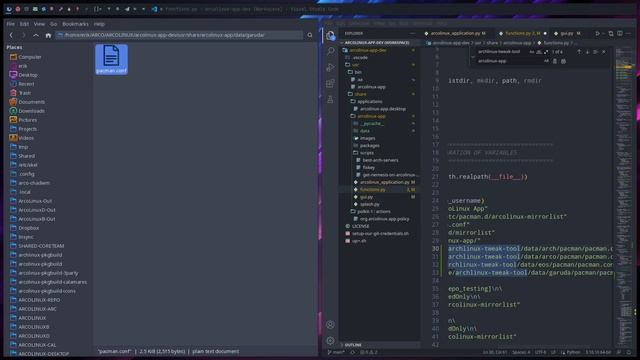Open Manage gear in VS Code activity bar

coord(331,340)
